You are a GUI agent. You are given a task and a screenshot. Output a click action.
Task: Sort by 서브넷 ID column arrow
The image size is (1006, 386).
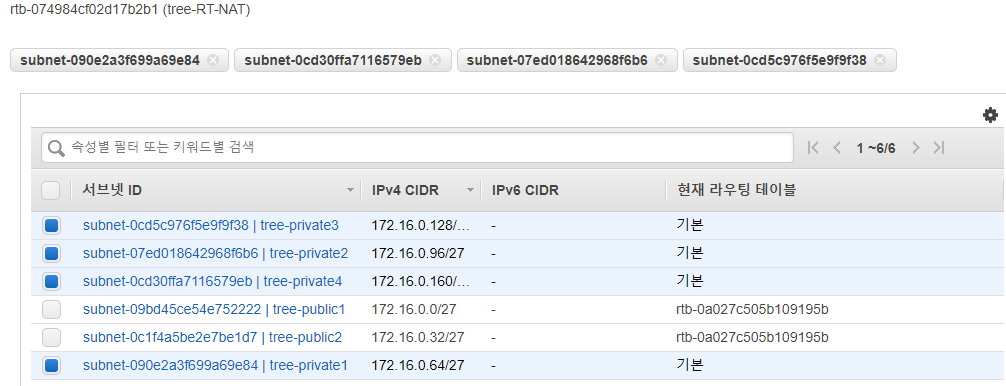(350, 190)
